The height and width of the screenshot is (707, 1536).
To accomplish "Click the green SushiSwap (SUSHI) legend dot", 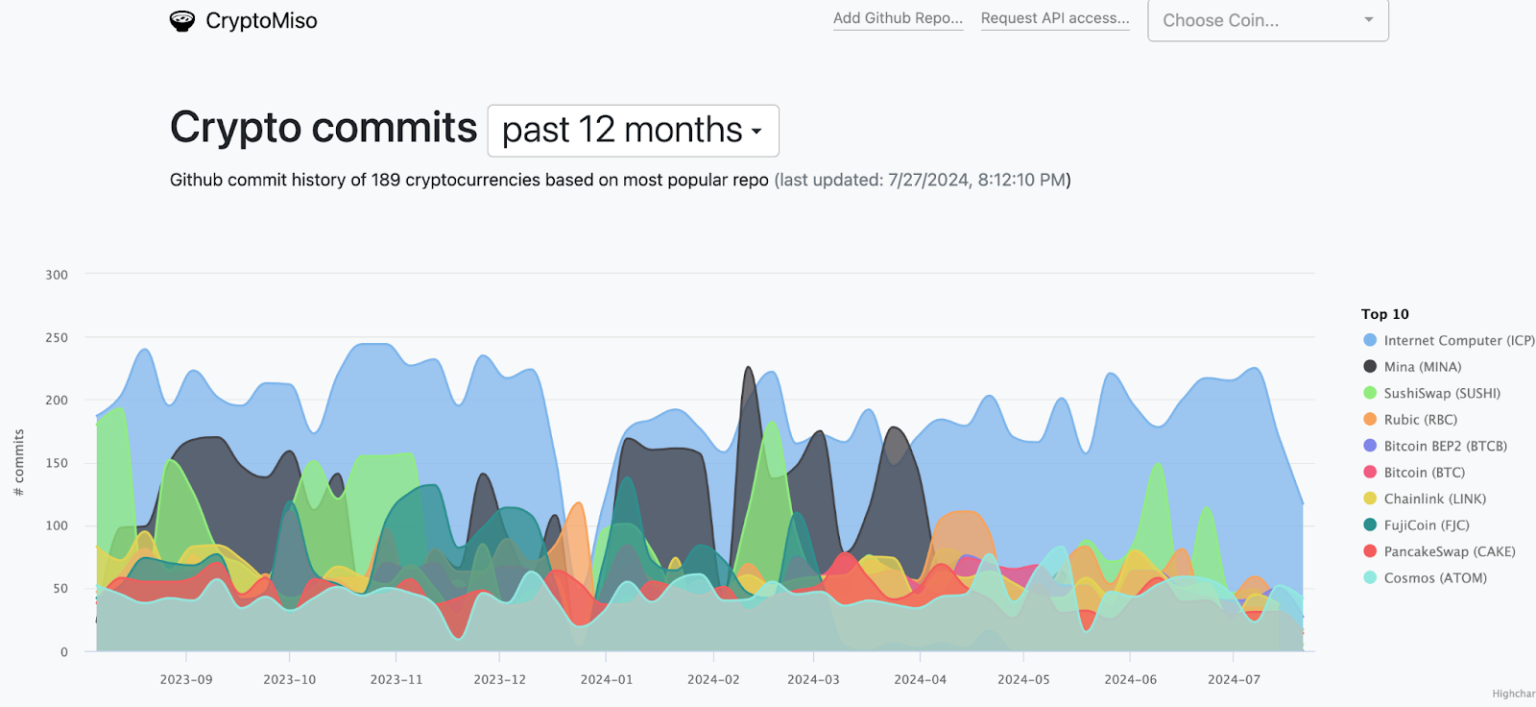I will (x=1369, y=393).
